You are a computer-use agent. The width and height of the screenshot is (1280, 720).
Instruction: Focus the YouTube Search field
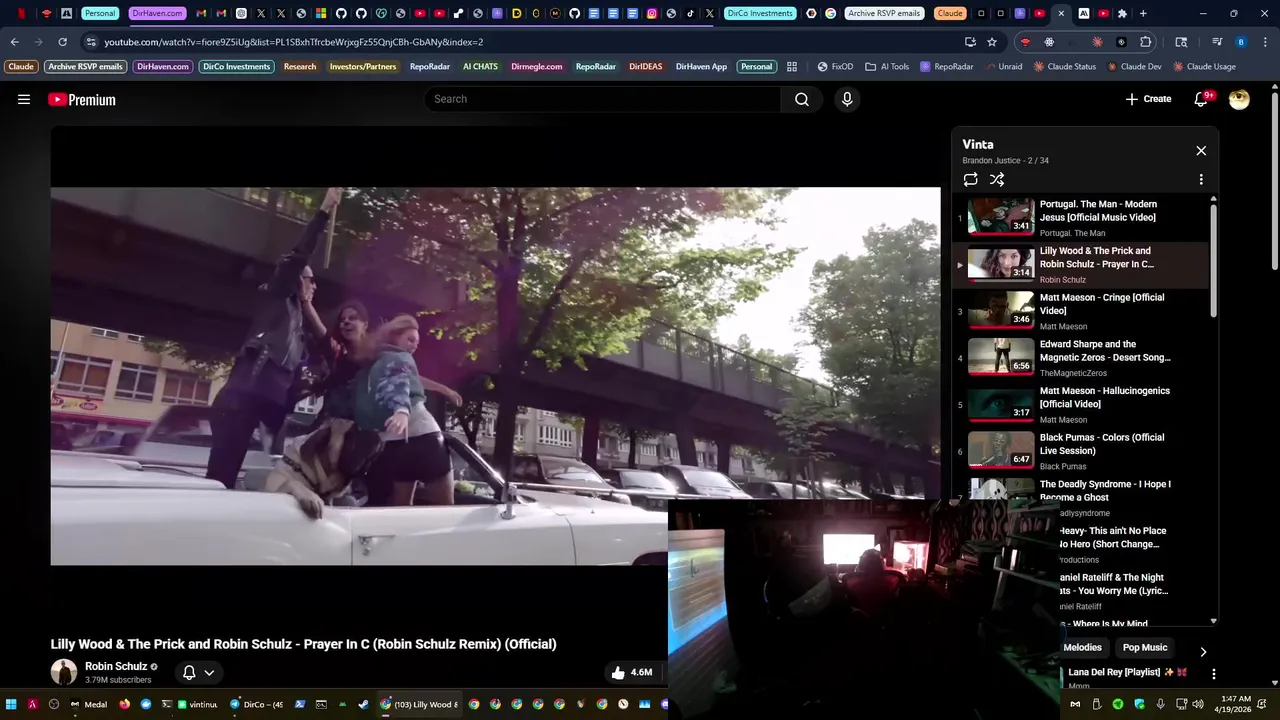[604, 99]
